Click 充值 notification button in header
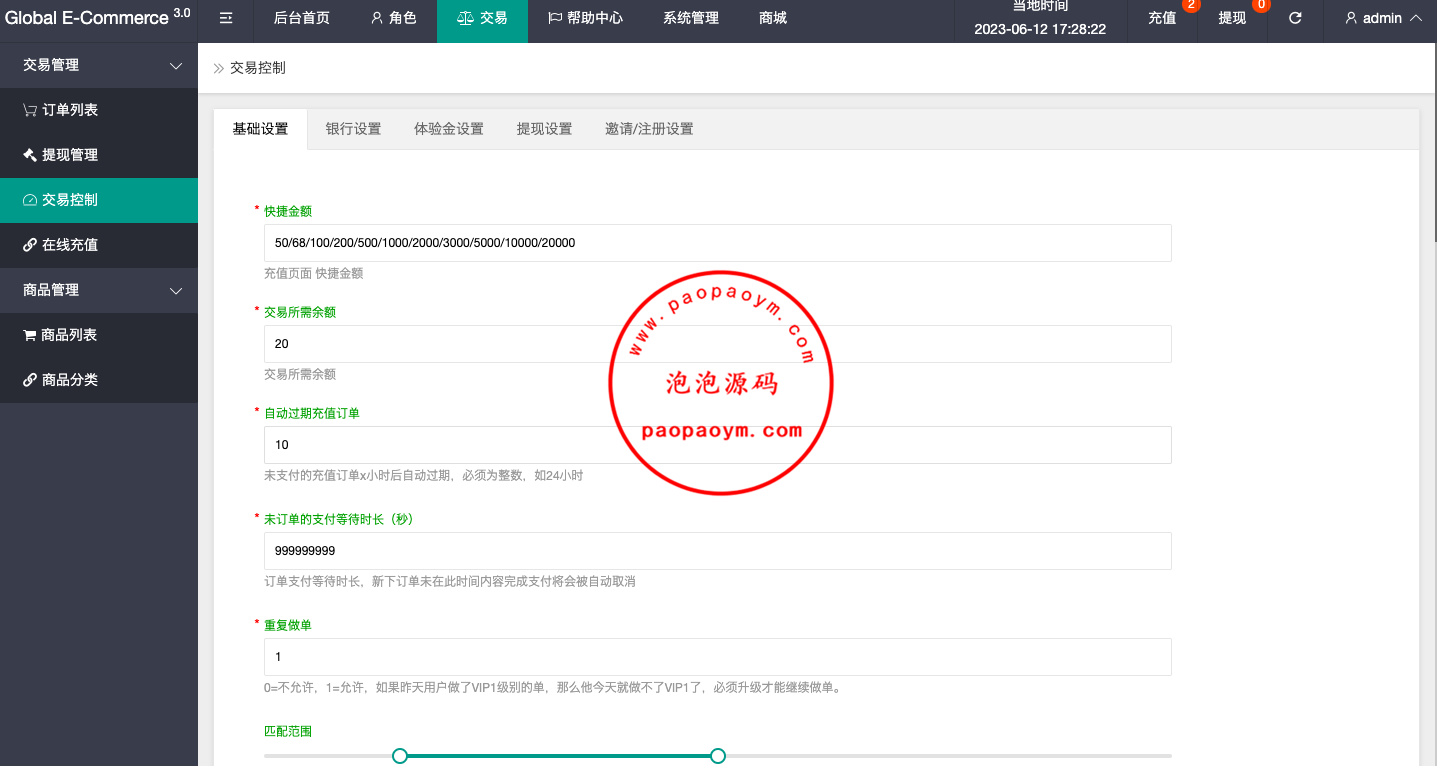 pyautogui.click(x=1162, y=18)
